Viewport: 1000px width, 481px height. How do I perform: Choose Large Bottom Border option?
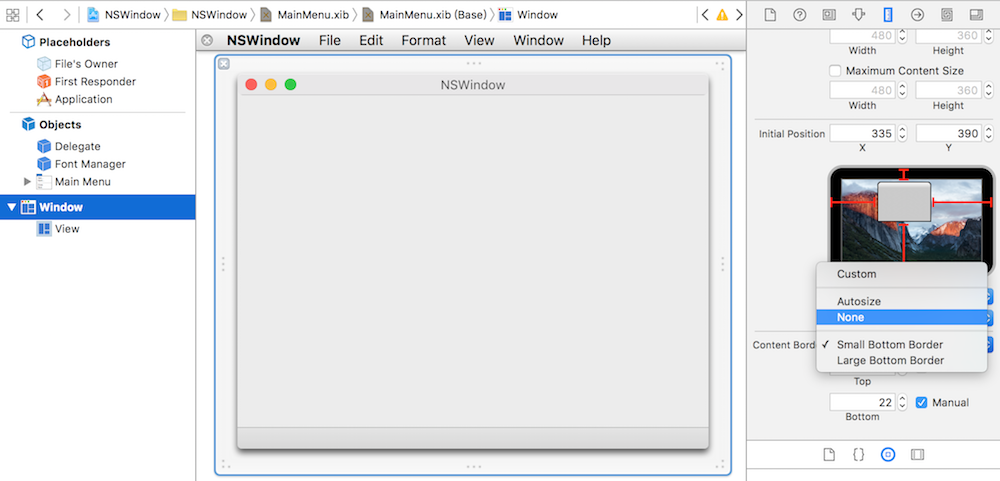(x=890, y=360)
